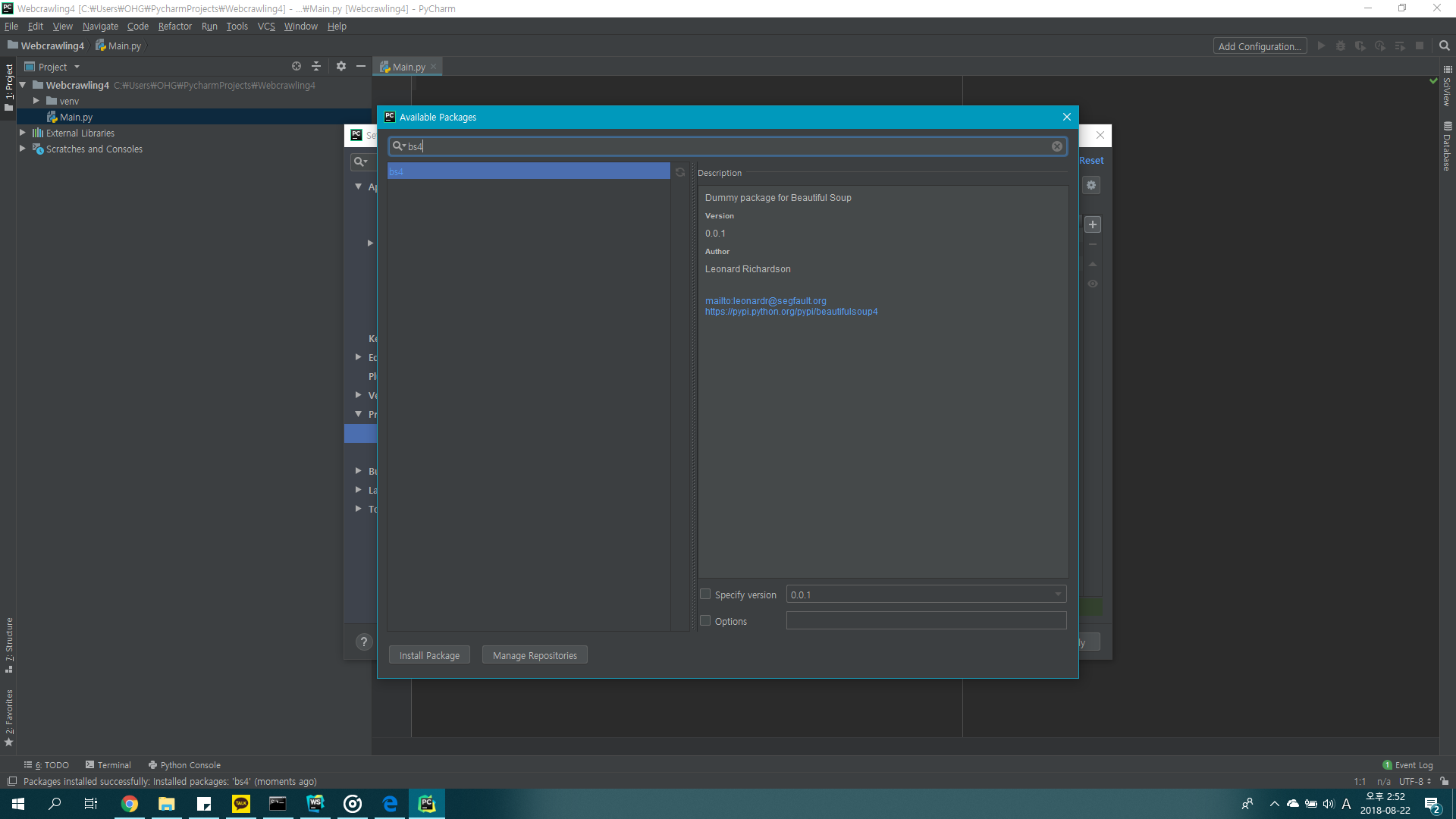The height and width of the screenshot is (819, 1456).
Task: Select Main.py in project tree
Action: point(76,117)
